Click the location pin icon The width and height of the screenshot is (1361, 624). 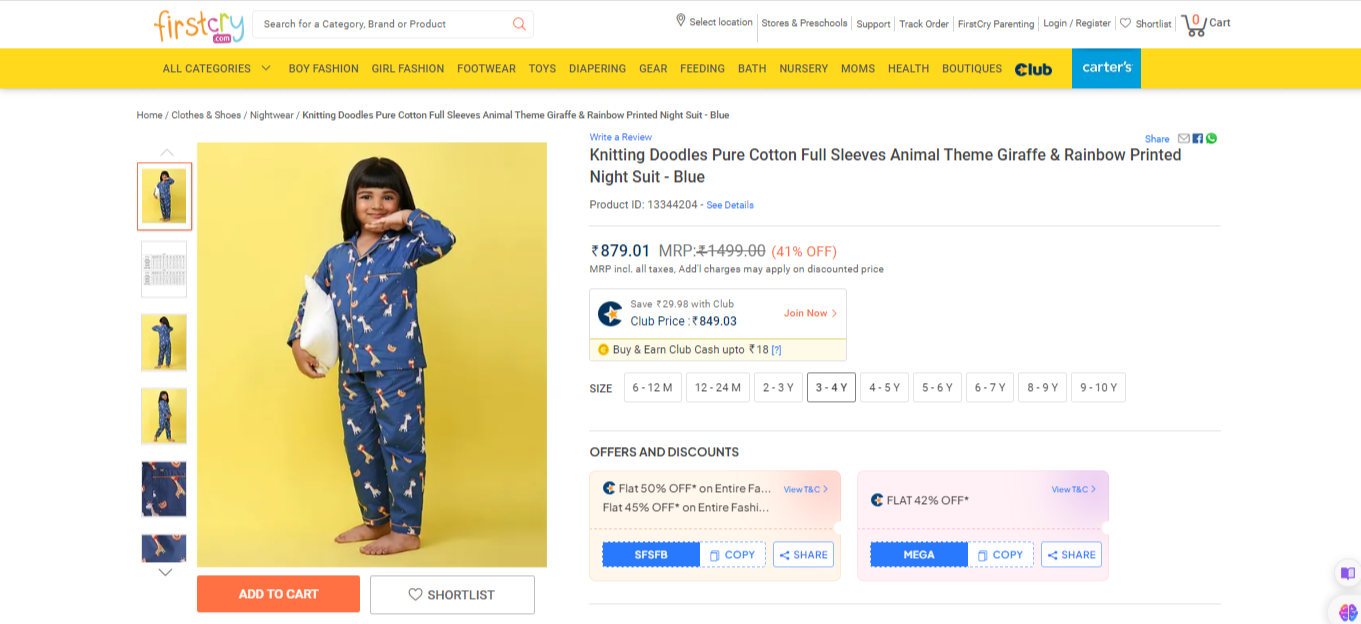click(x=681, y=21)
